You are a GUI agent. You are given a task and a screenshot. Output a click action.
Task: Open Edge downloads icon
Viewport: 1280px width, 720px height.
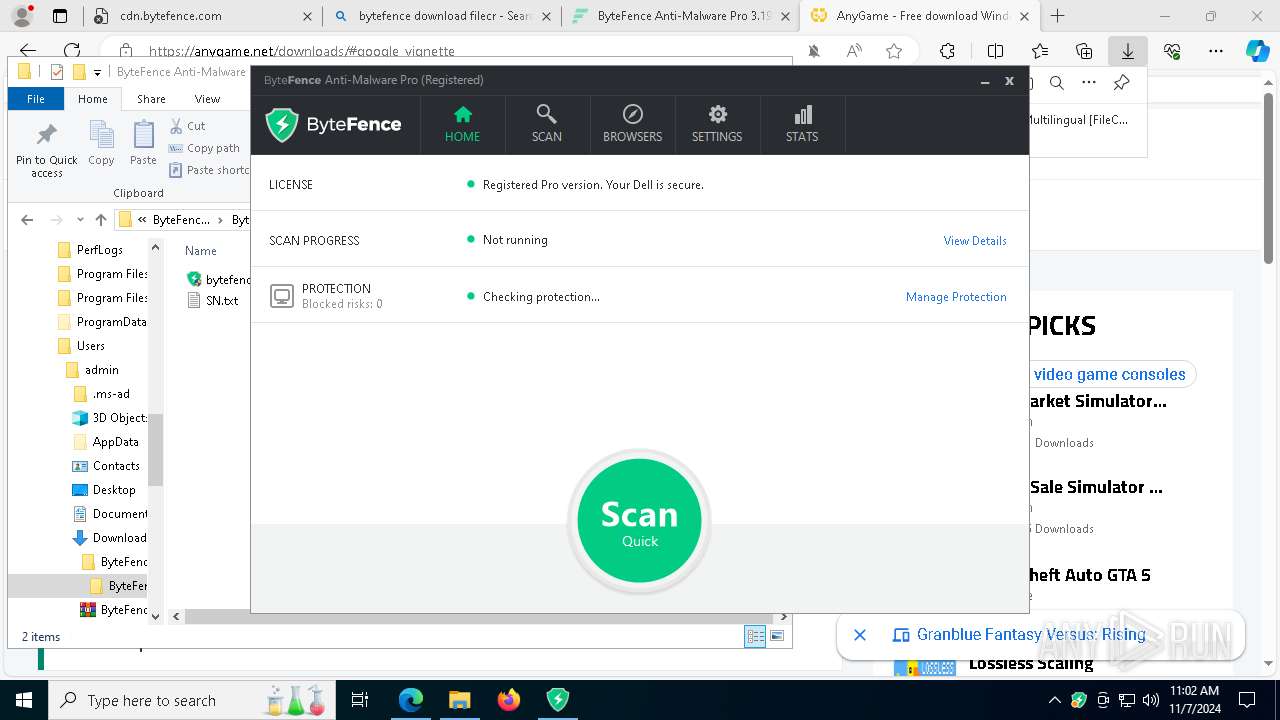1127,51
